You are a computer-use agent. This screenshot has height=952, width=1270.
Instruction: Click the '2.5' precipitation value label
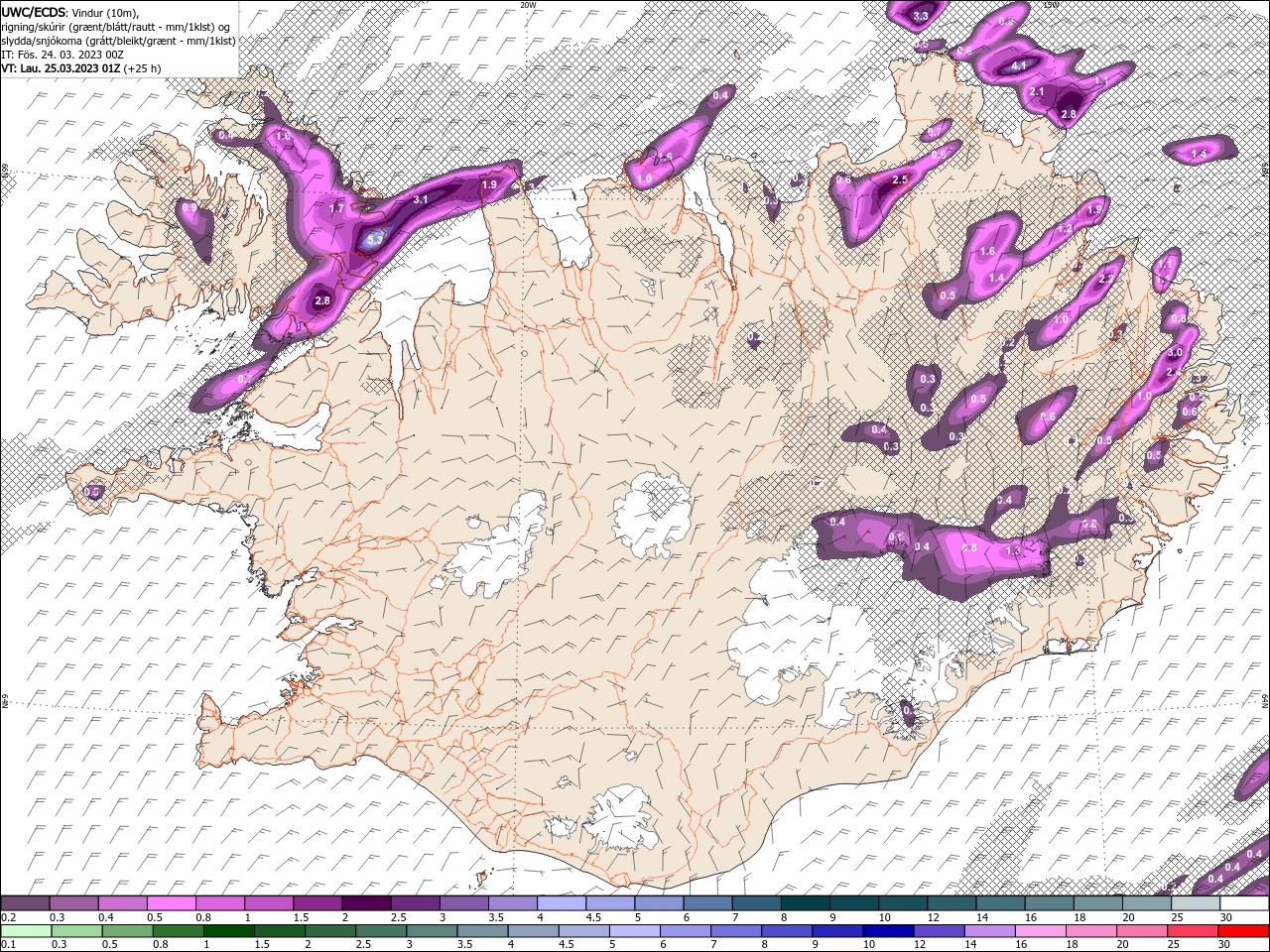pyautogui.click(x=901, y=179)
